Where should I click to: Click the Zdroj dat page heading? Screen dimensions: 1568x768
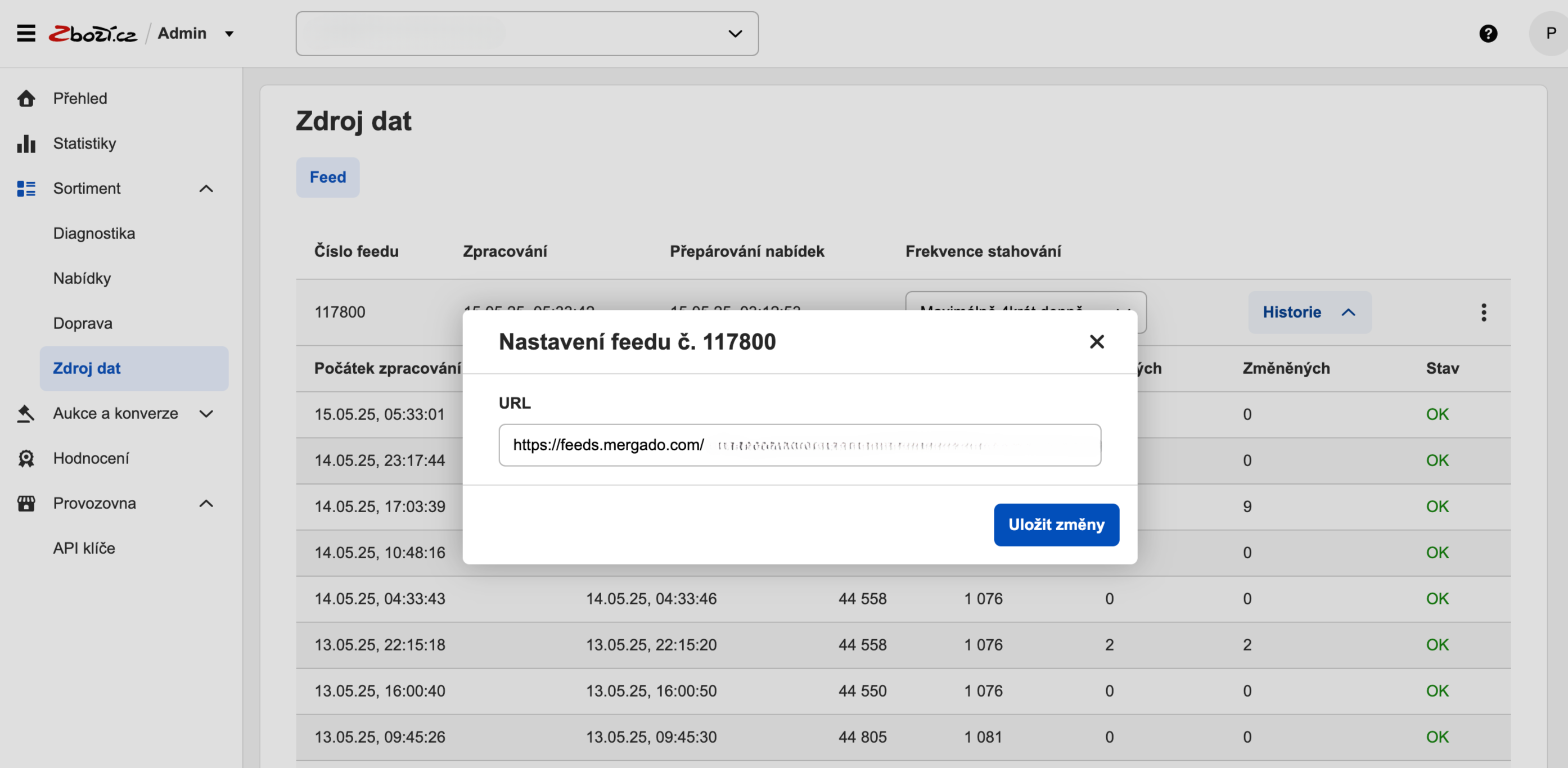tap(353, 120)
